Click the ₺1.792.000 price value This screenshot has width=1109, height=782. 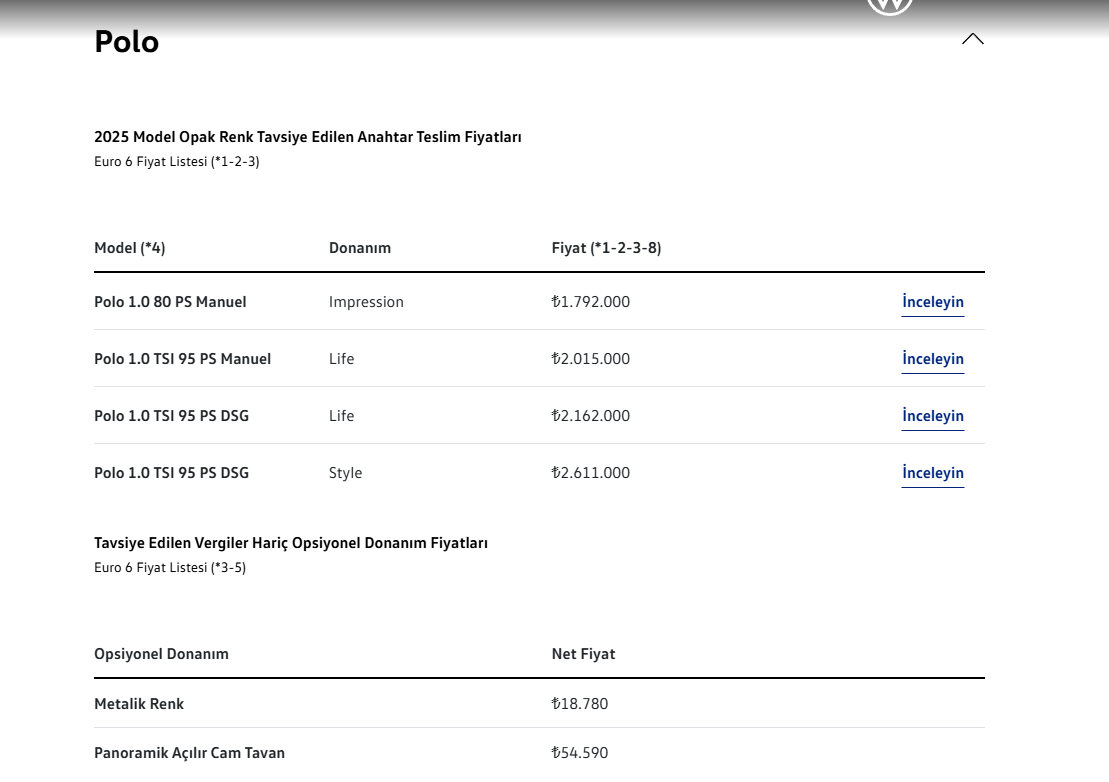(591, 302)
